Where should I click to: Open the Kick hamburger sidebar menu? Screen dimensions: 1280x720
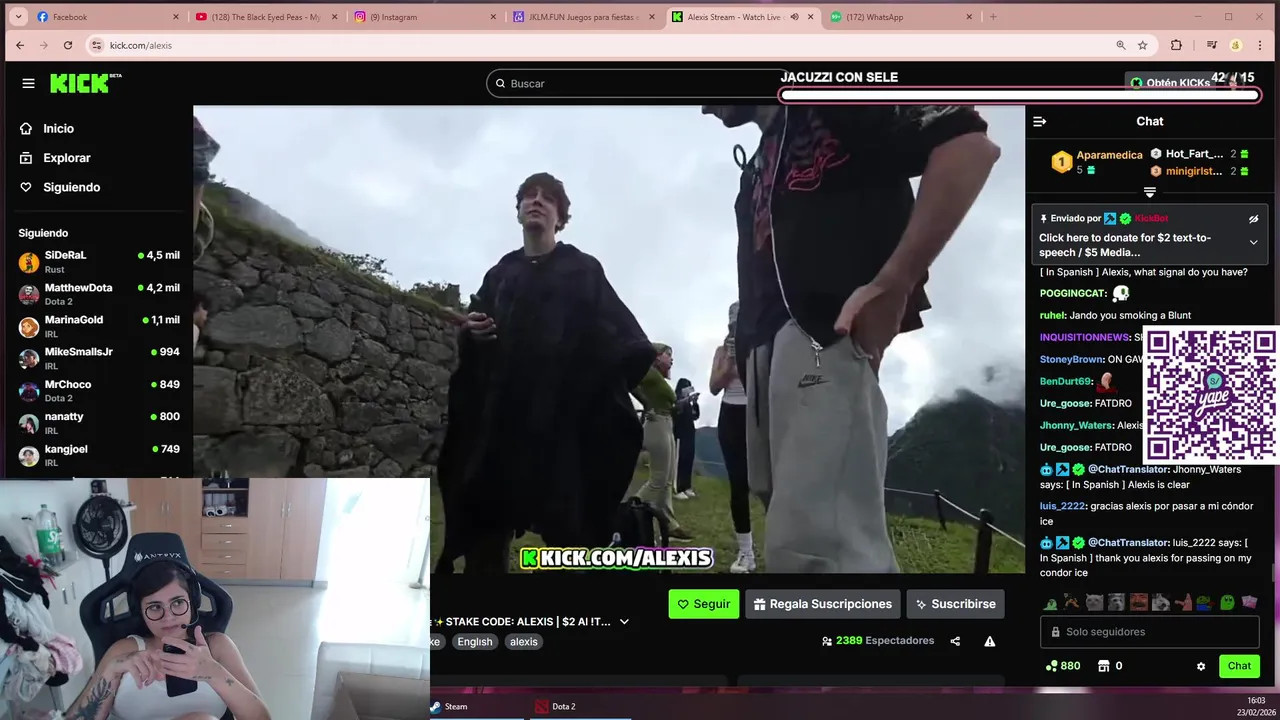coord(28,83)
